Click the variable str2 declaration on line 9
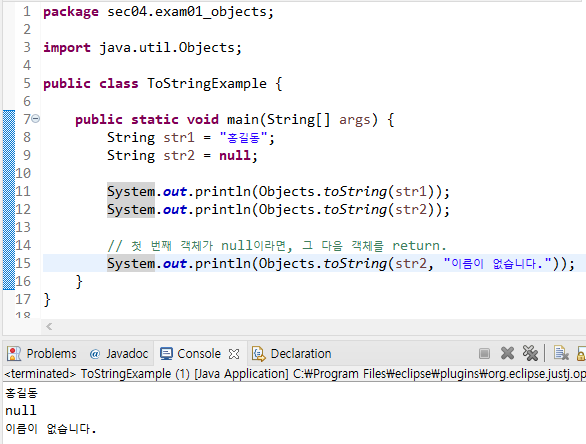Screen dimensions: 586x444 pyautogui.click(x=179, y=155)
